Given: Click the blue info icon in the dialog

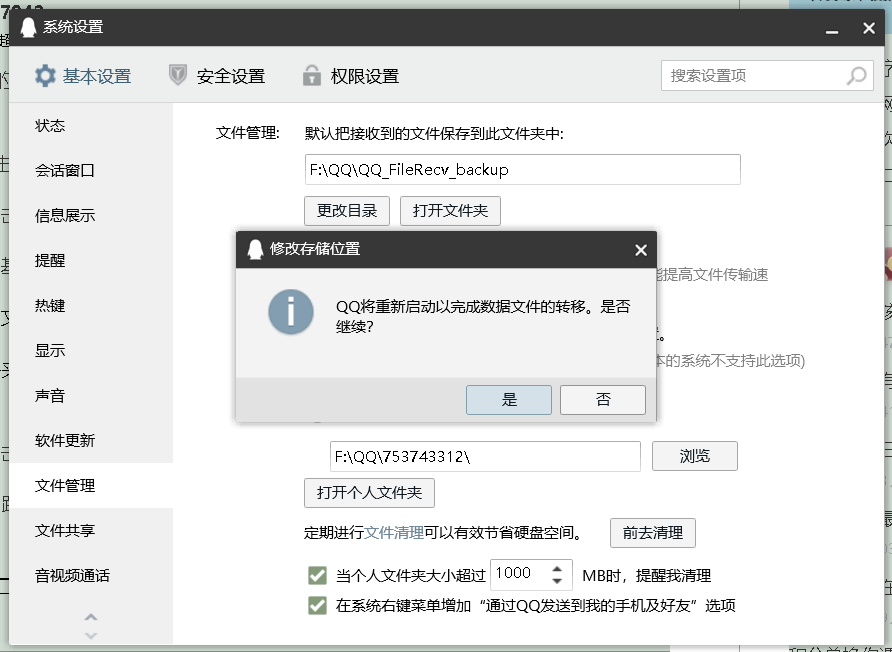Looking at the screenshot, I should (291, 312).
